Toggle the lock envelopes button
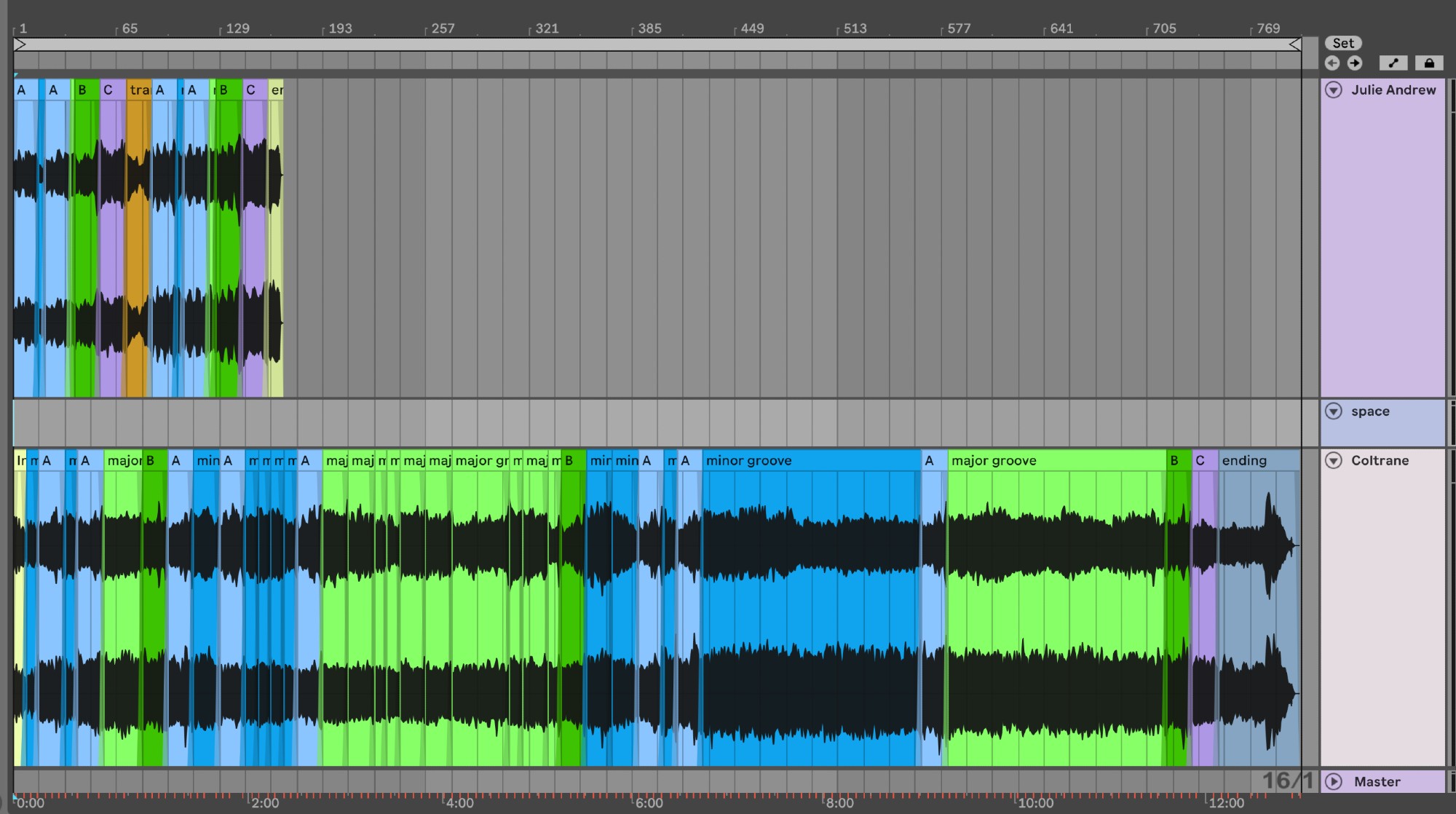 pos(1428,63)
